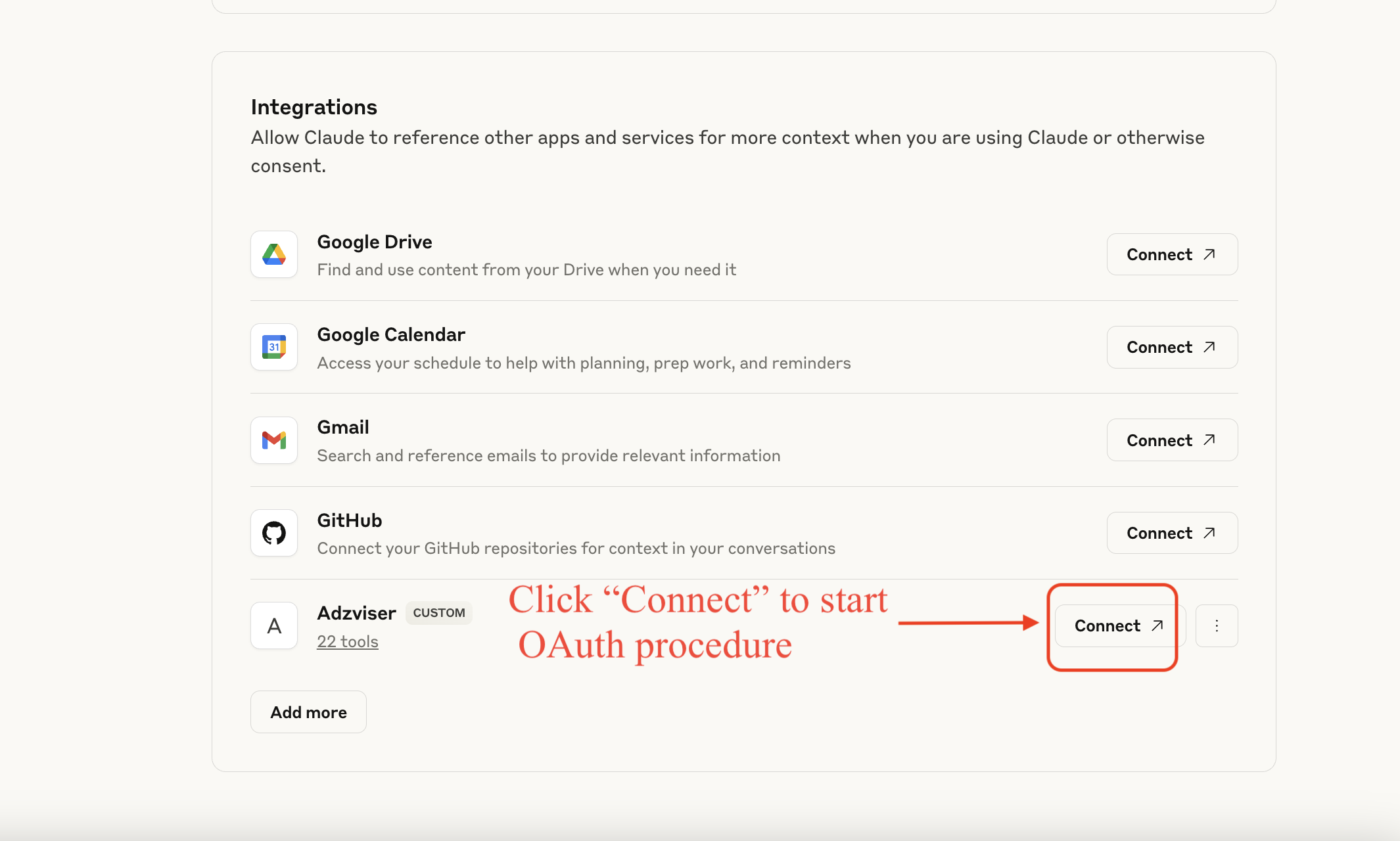Click the external-link arrow on Google Drive Connect
The width and height of the screenshot is (1400, 841).
tap(1211, 254)
